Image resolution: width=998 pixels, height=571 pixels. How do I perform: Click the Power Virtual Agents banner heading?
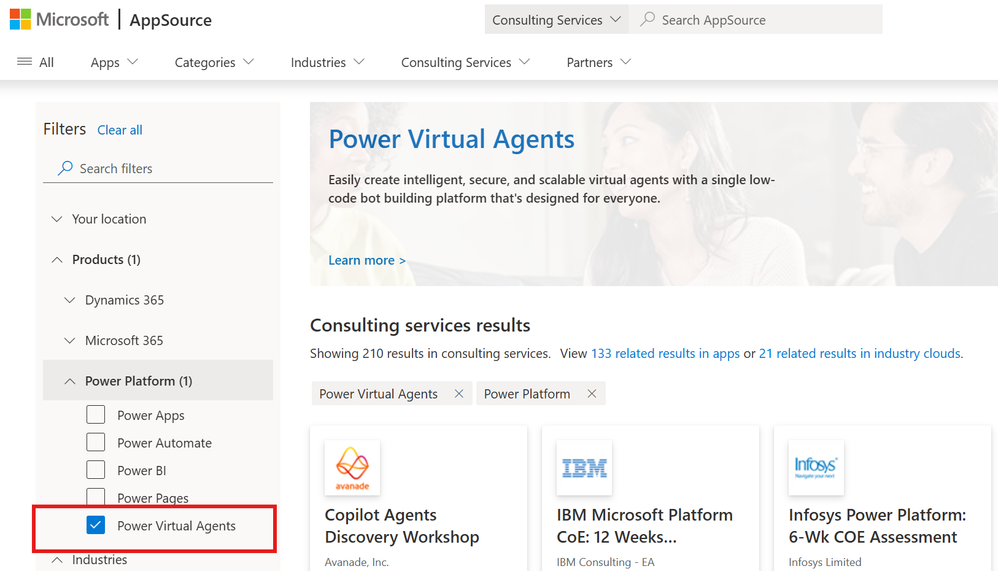(x=451, y=139)
